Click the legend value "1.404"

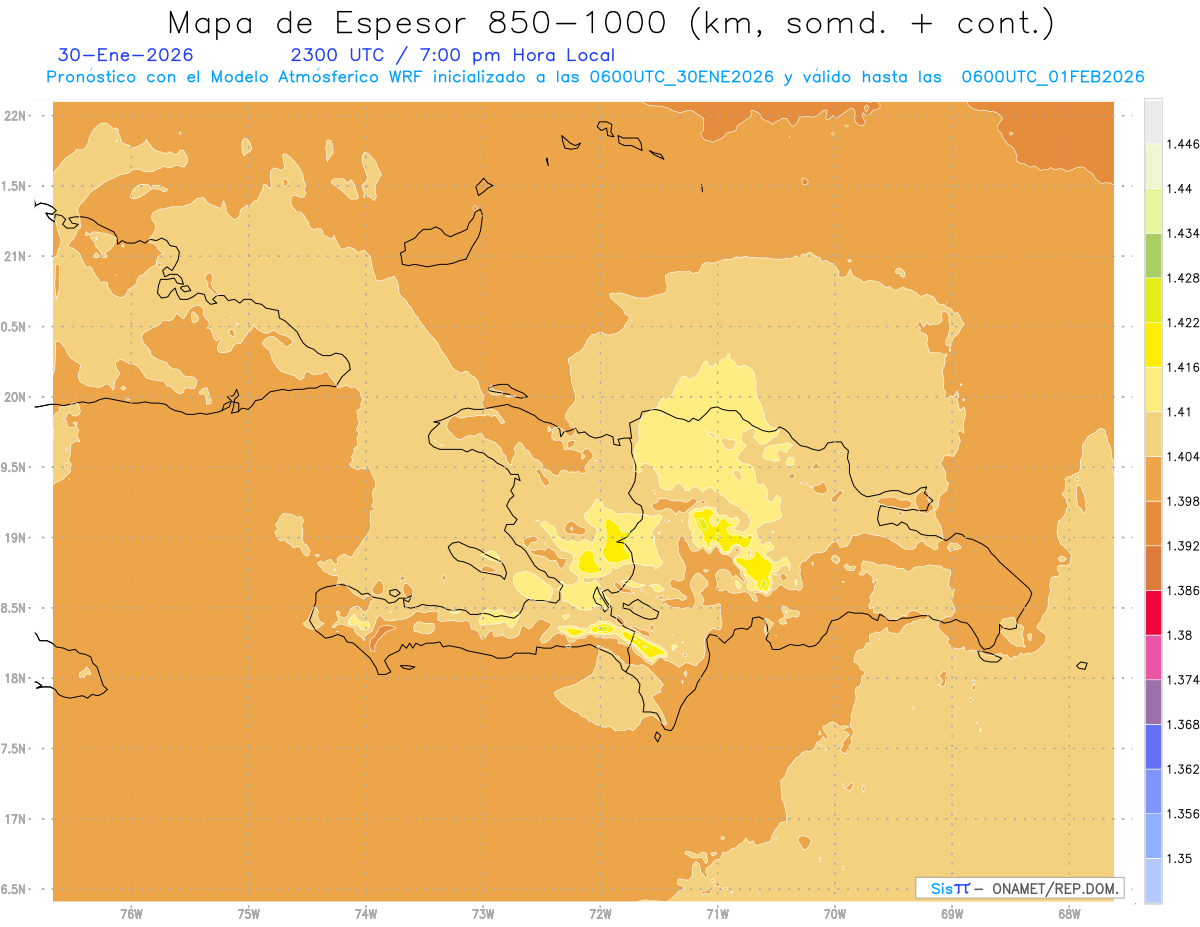coord(1183,456)
